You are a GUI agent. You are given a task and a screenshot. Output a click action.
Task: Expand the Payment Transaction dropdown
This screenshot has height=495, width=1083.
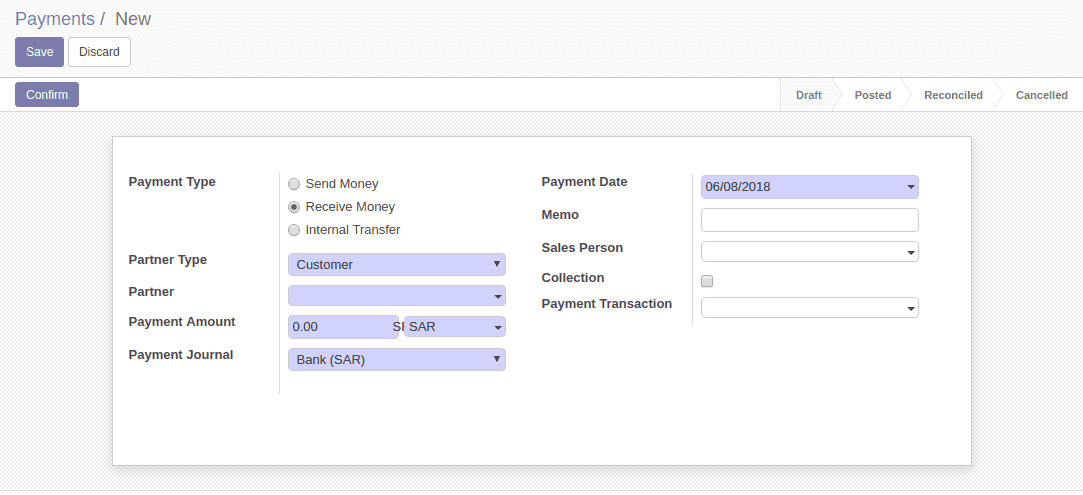tap(809, 308)
